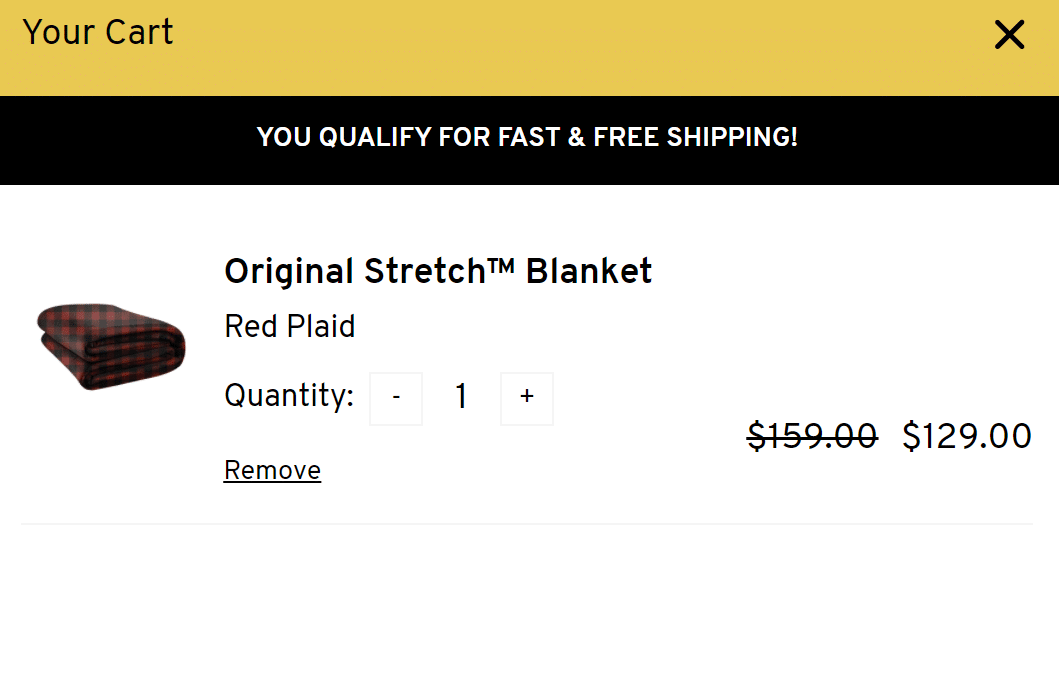The image size is (1059, 676).
Task: Click the X icon in the yellow header
Action: point(1009,34)
